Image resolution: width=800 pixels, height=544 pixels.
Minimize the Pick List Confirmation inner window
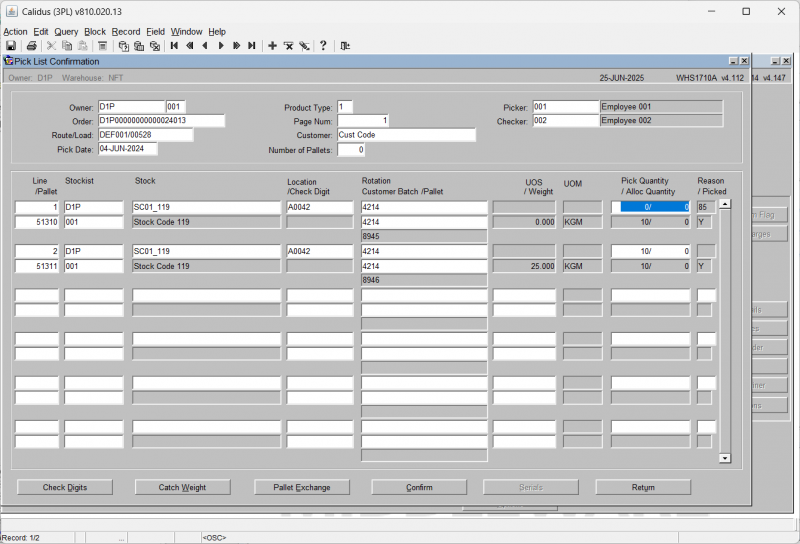(734, 61)
